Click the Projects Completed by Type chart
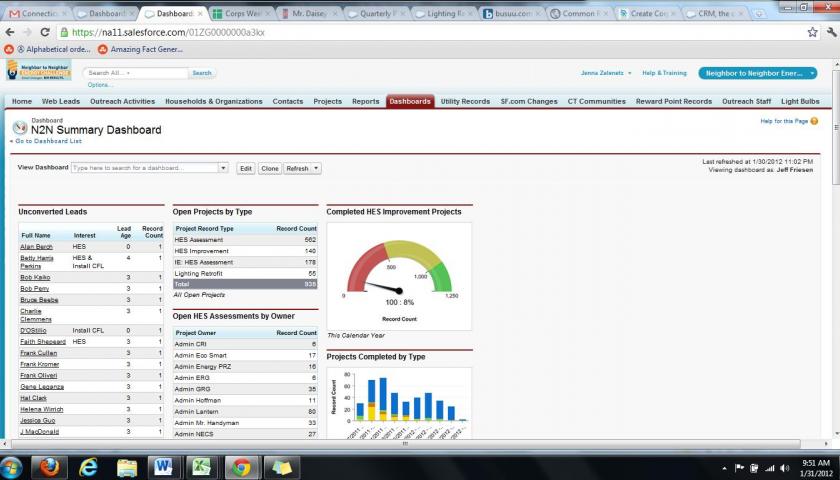Screen dimensions: 840x480 pos(399,403)
